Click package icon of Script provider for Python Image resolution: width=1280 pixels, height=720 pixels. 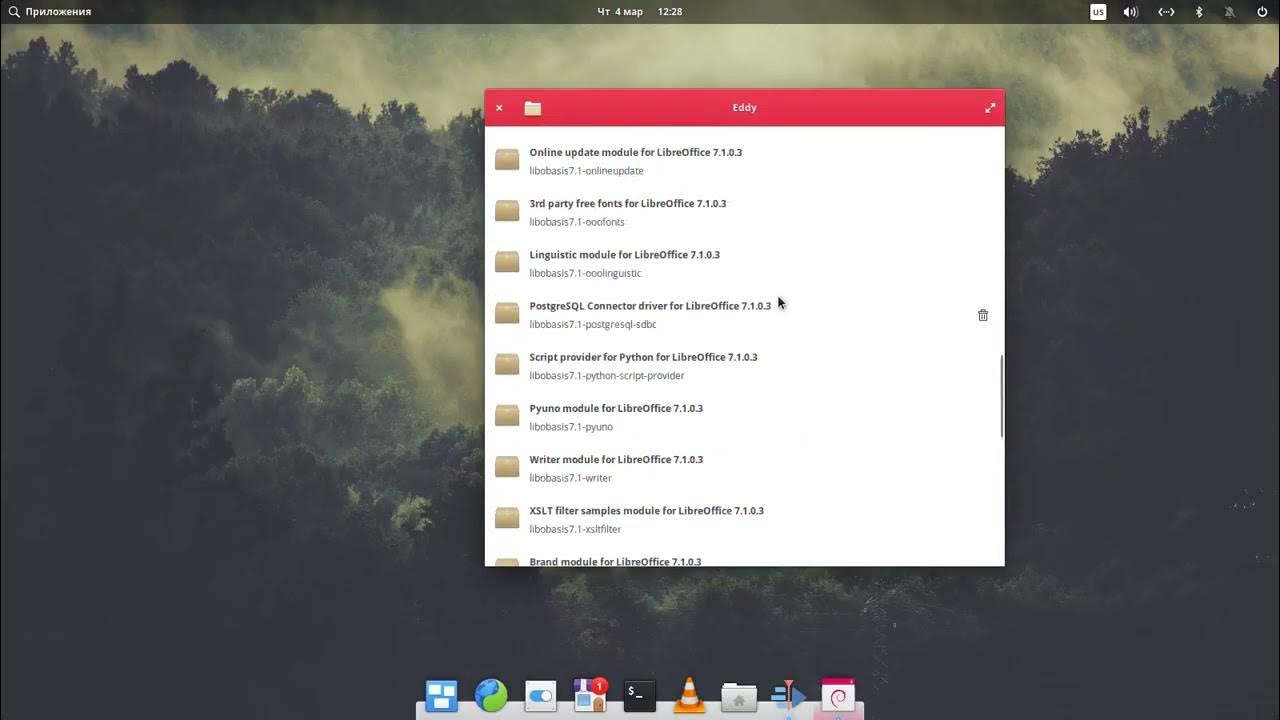pyautogui.click(x=507, y=365)
